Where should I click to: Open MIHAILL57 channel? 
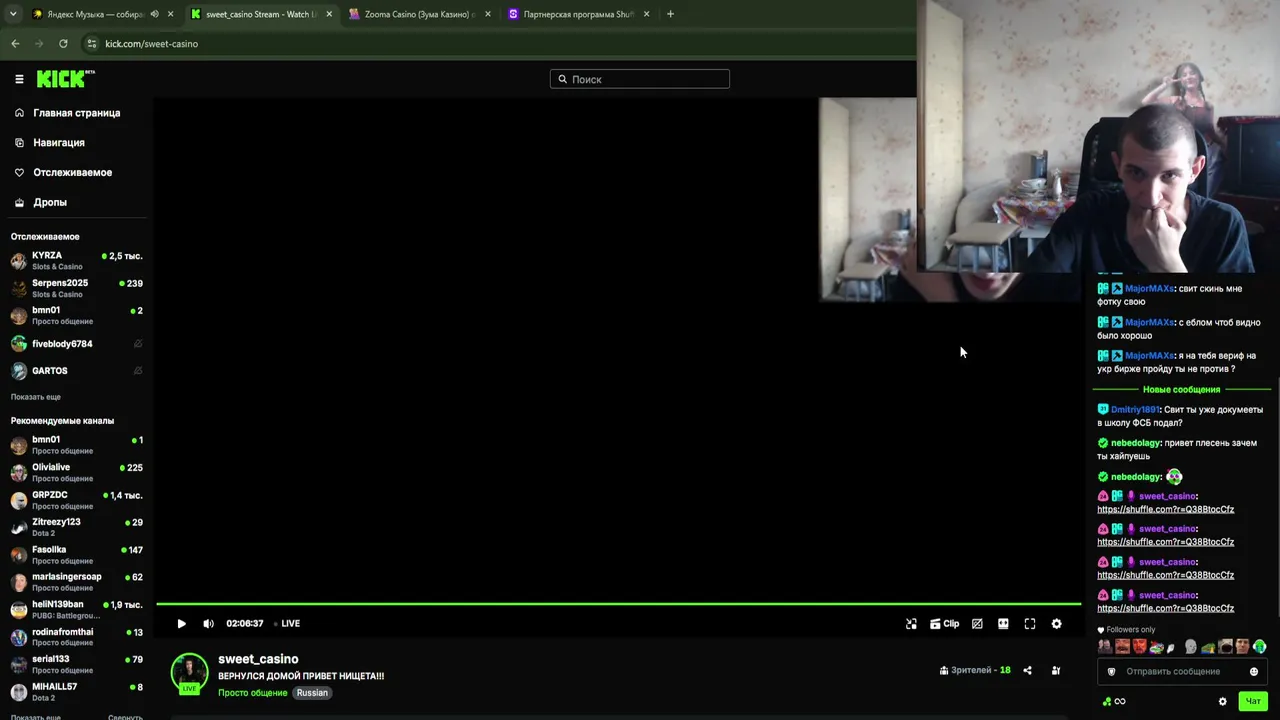[x=77, y=692]
